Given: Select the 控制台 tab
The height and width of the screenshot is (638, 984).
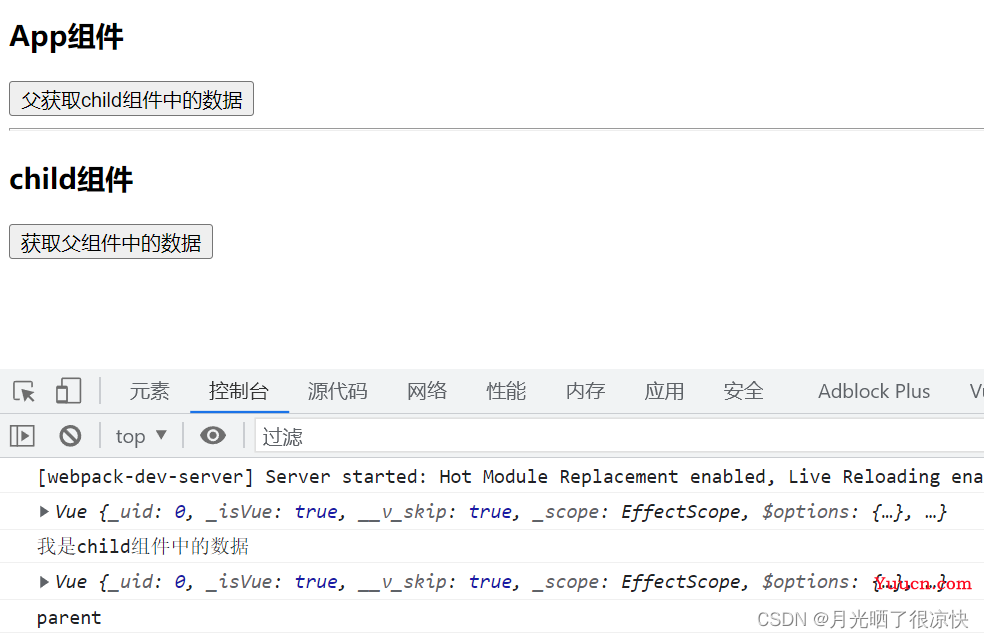Looking at the screenshot, I should click(239, 391).
